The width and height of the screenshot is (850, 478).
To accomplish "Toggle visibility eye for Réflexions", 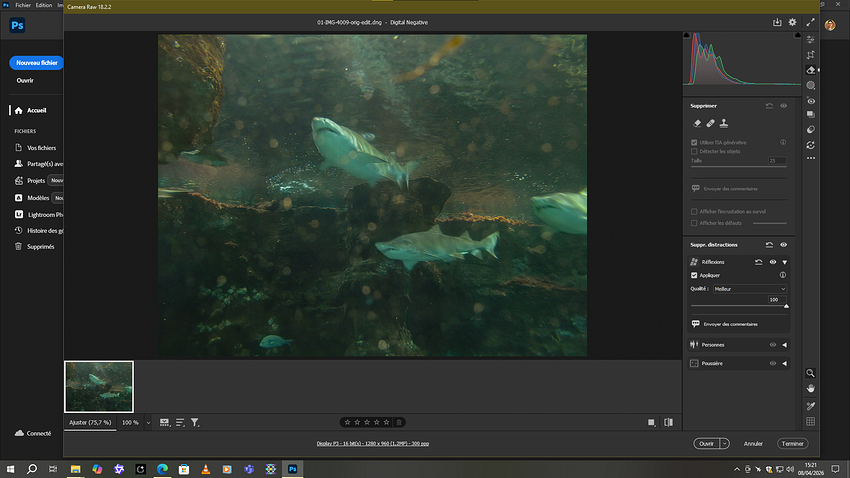I will coord(773,262).
